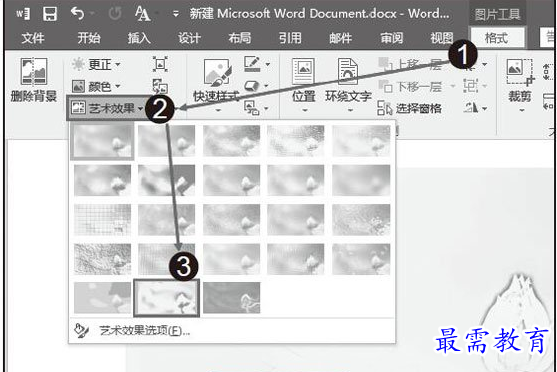Image resolution: width=557 pixels, height=372 pixels.
Task: Apply the third thumbnail in third gallery row
Action: [x=232, y=220]
